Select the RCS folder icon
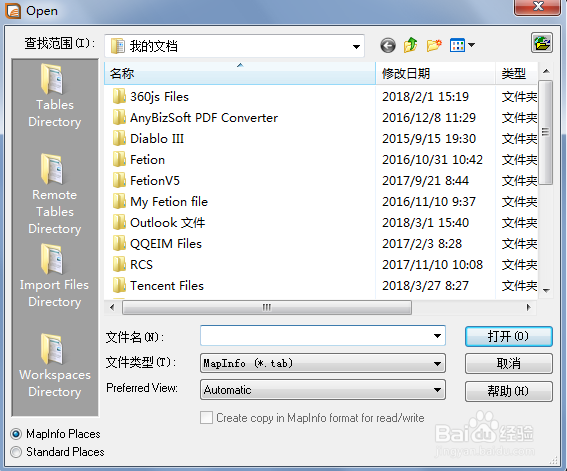Image resolution: width=567 pixels, height=471 pixels. coord(119,264)
